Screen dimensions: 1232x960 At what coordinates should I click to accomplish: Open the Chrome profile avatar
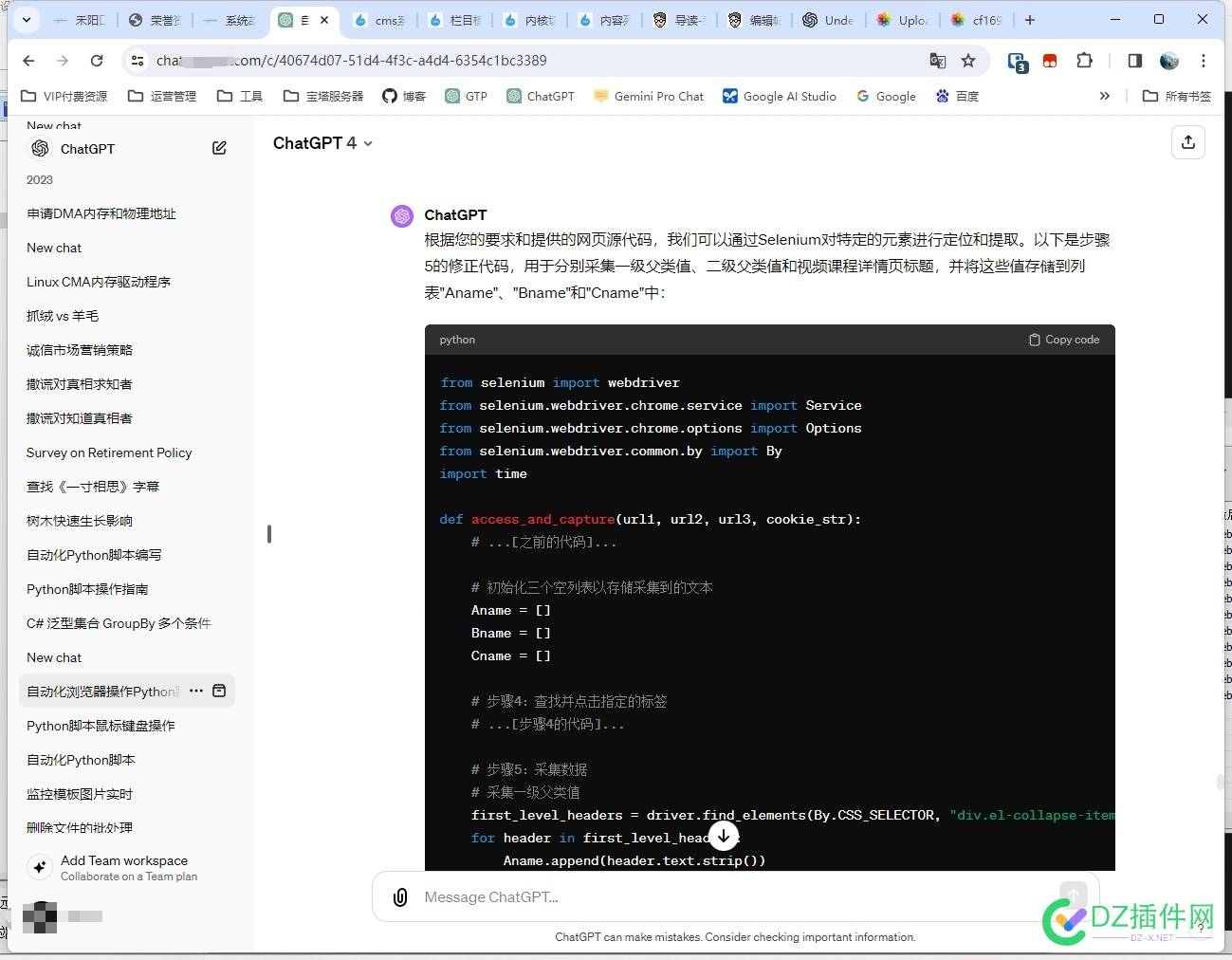[1169, 61]
